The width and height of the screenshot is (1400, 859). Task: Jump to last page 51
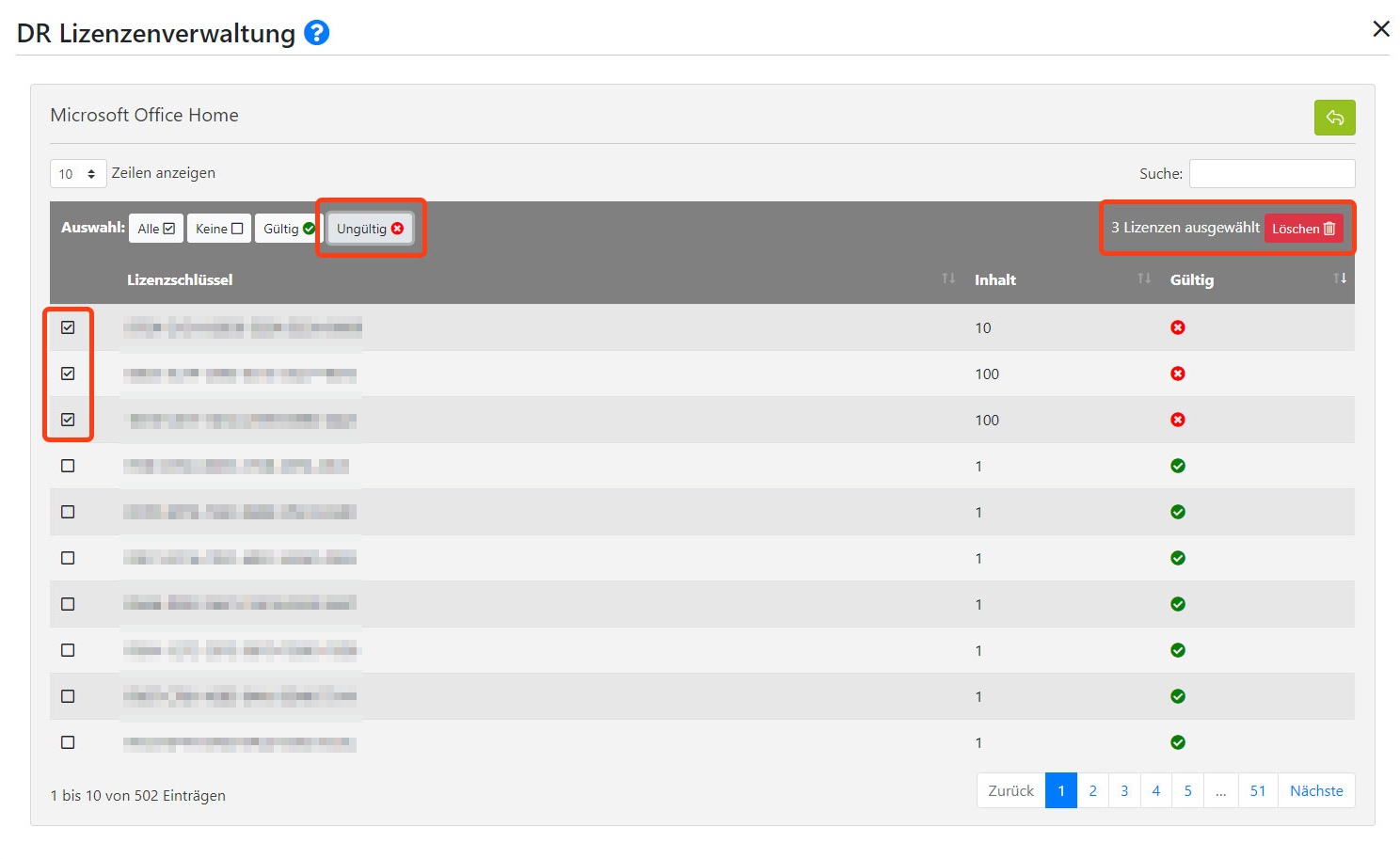click(1258, 791)
